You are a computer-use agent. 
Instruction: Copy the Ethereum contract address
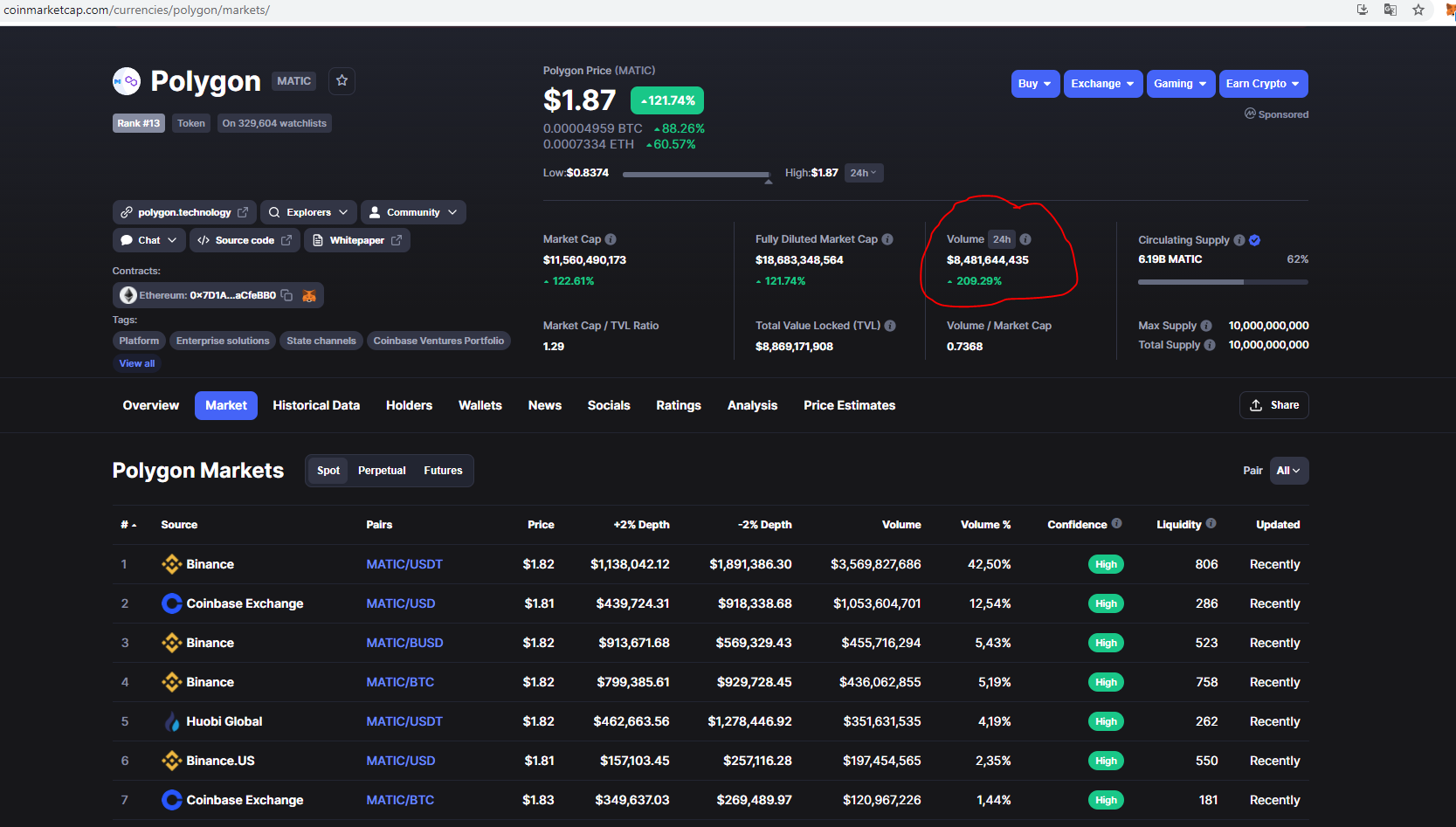[286, 295]
